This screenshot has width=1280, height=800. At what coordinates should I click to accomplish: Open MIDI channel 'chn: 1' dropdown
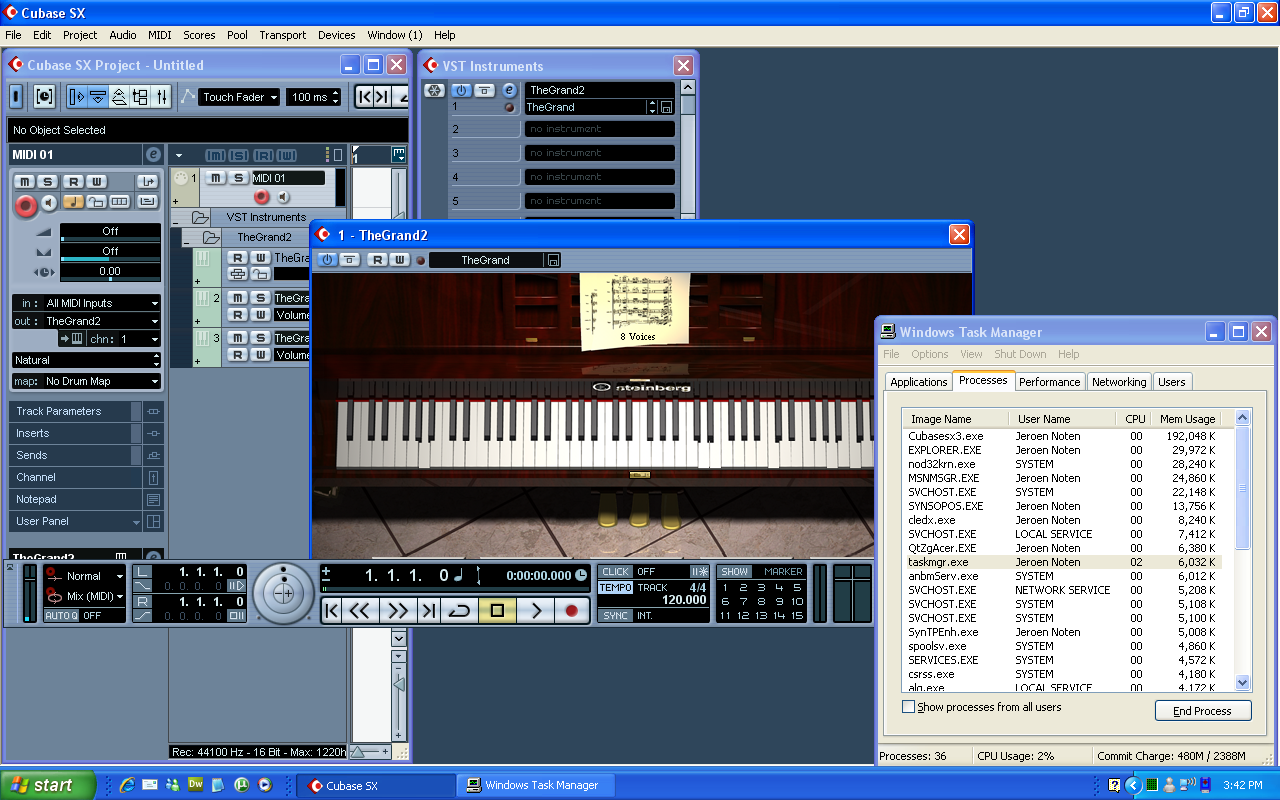tap(123, 339)
